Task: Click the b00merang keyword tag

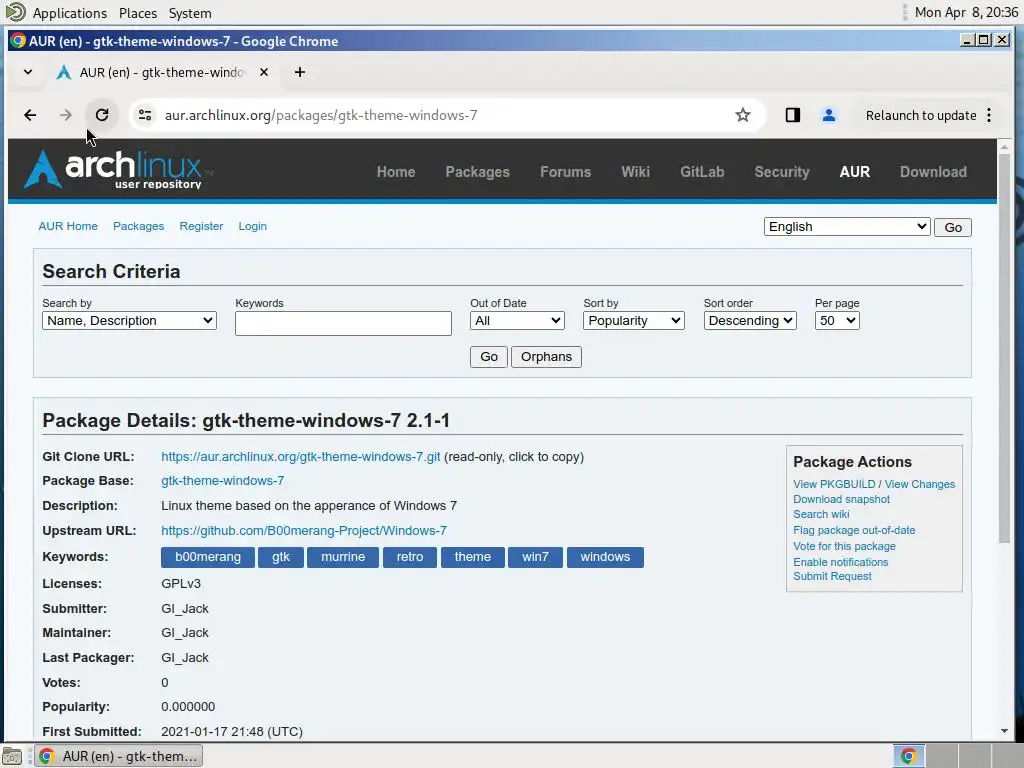Action: point(208,557)
